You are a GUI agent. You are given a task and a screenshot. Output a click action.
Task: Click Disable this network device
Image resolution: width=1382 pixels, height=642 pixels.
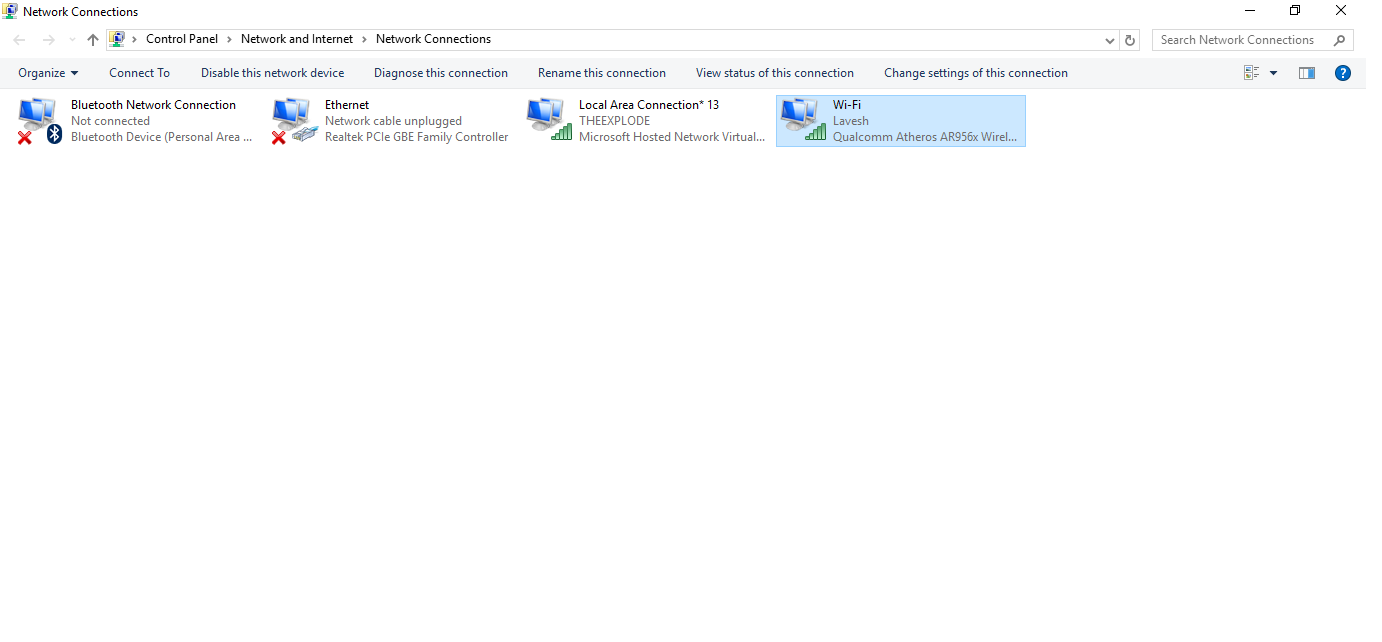point(272,72)
